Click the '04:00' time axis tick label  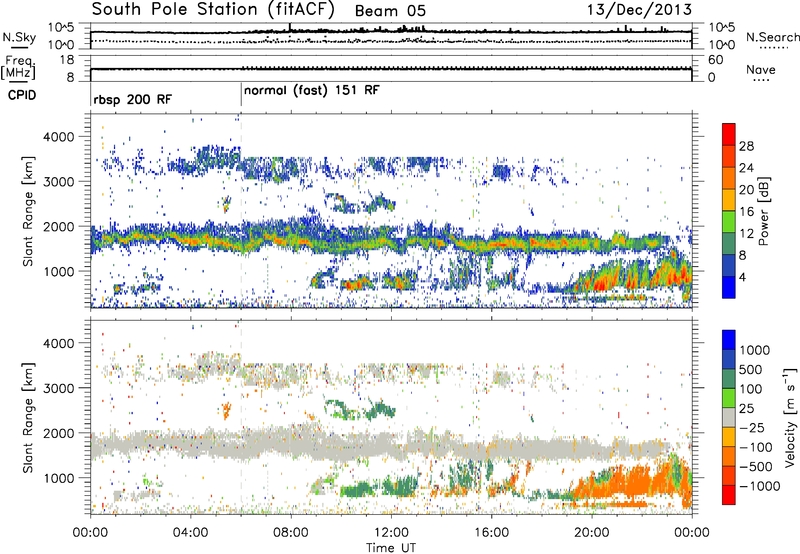190,533
